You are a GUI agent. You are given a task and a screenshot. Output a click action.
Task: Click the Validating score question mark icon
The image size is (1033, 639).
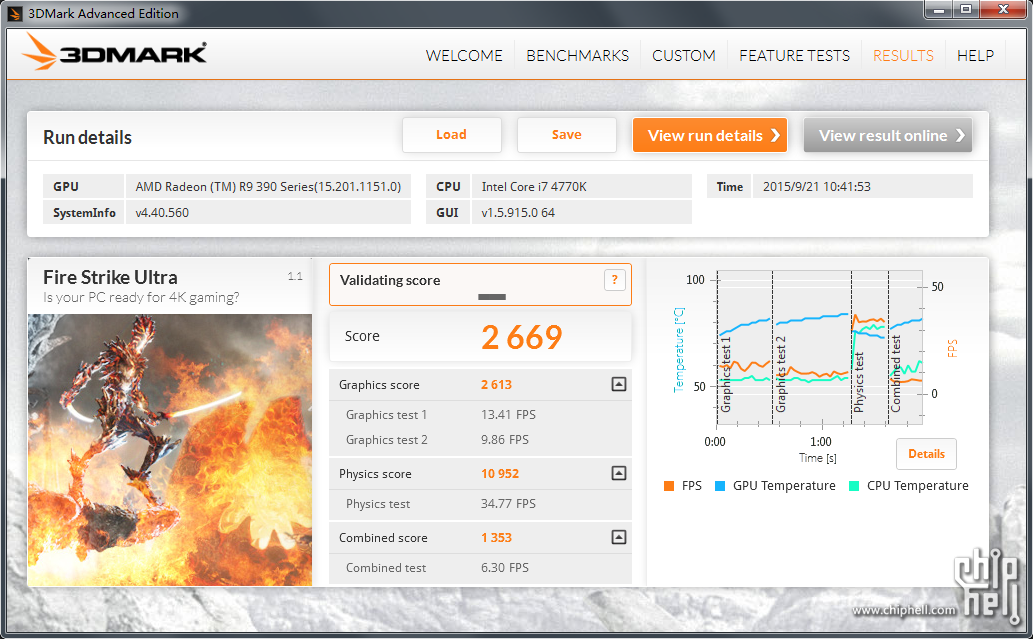(614, 280)
